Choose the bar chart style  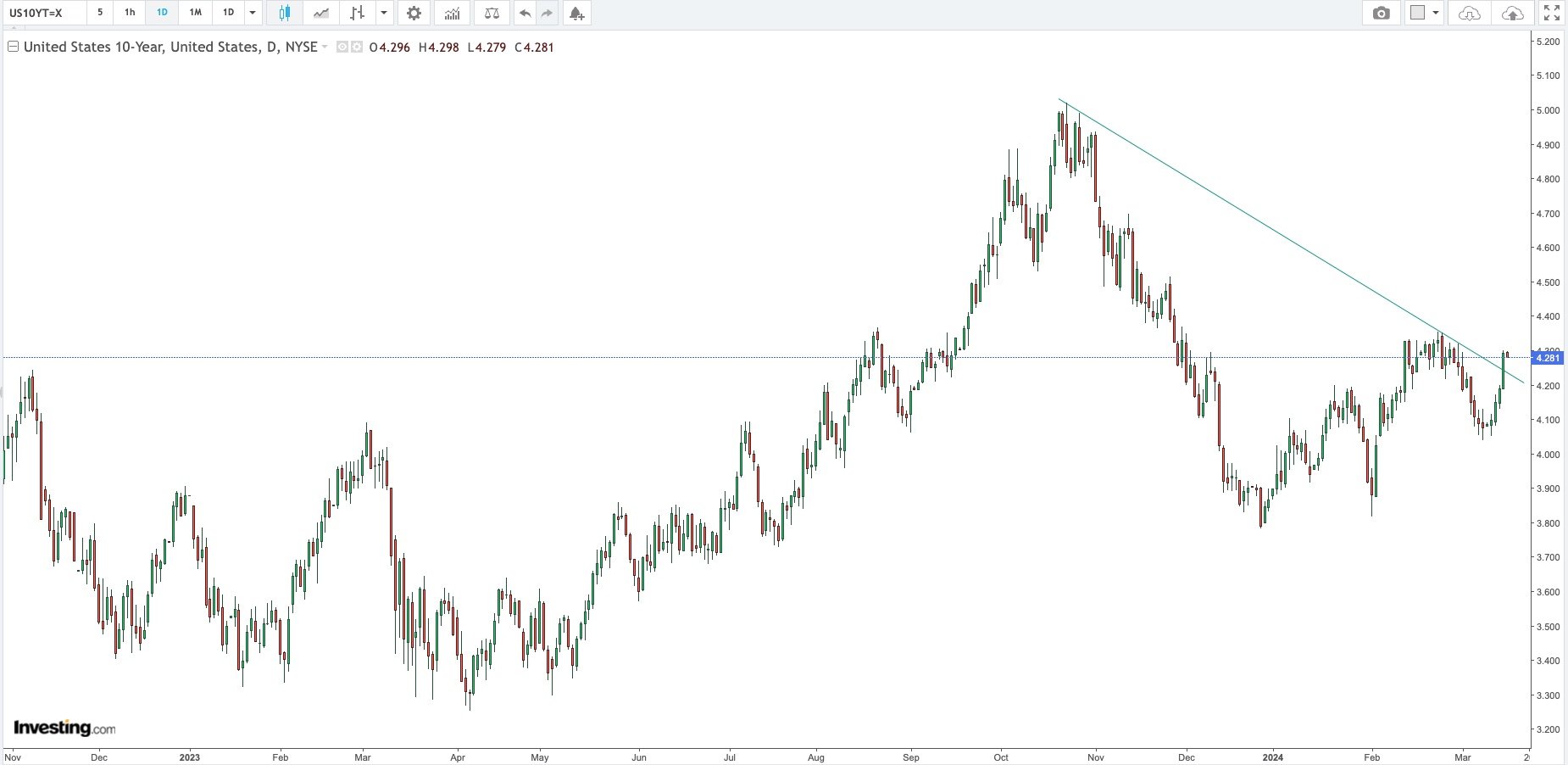coord(357,13)
